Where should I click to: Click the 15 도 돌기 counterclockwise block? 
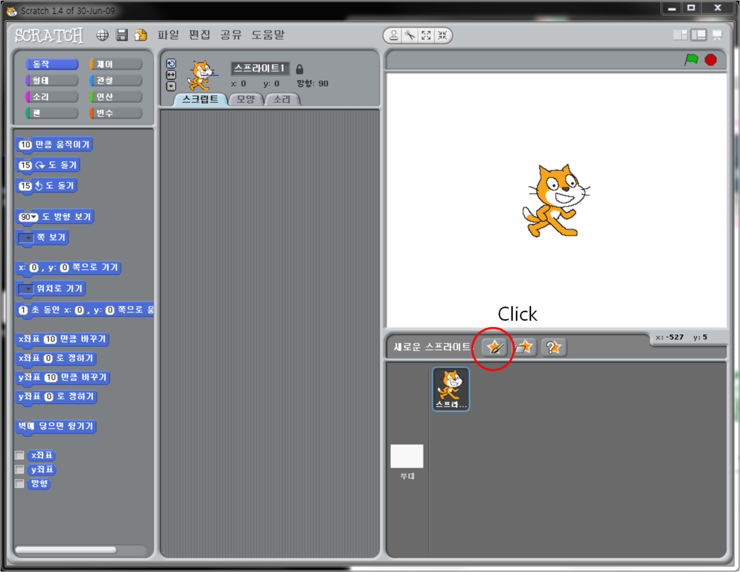click(x=46, y=186)
